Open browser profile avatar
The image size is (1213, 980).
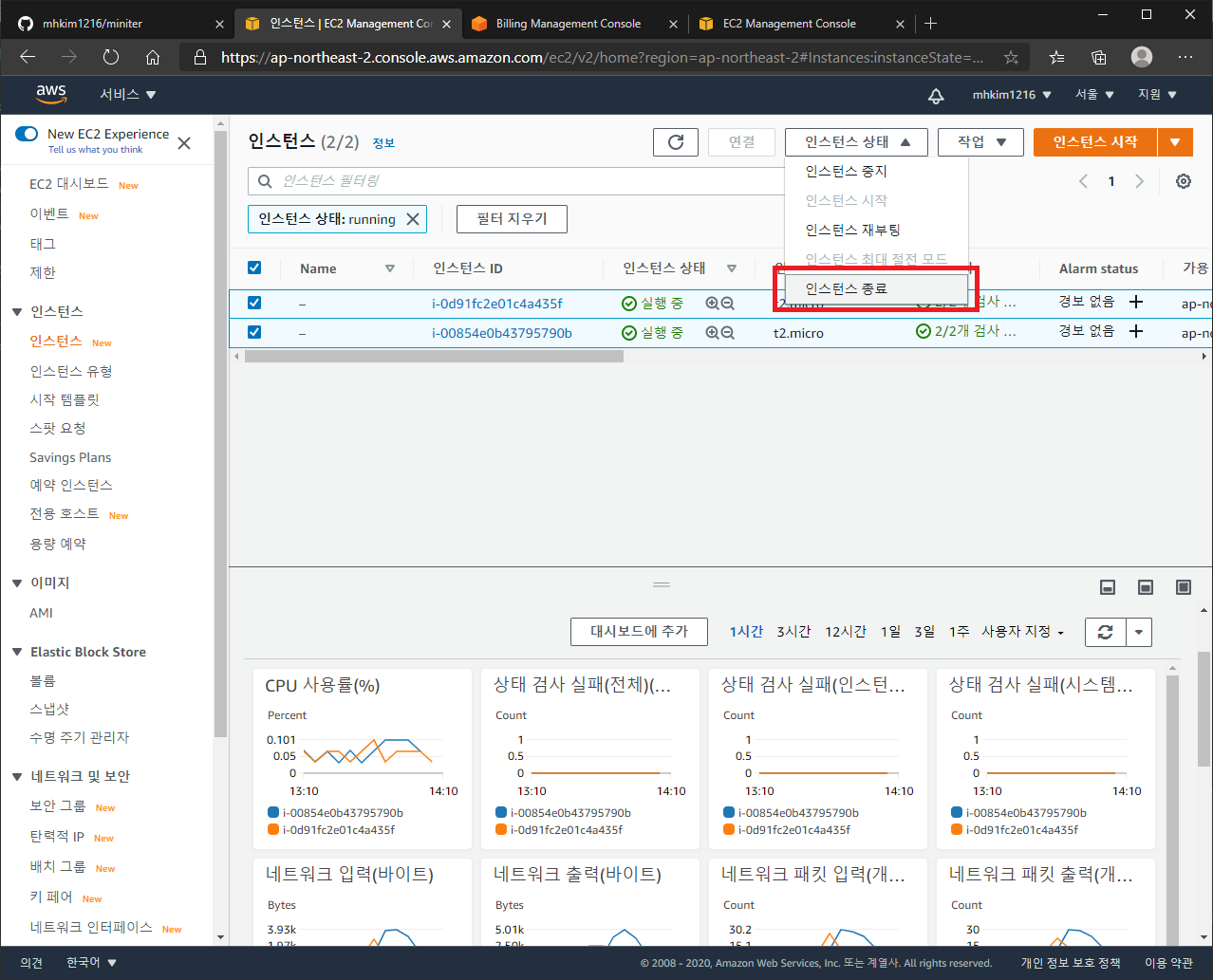[1142, 57]
